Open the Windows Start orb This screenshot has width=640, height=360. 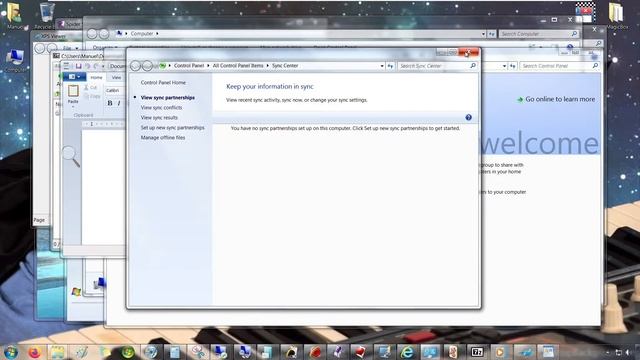point(11,351)
